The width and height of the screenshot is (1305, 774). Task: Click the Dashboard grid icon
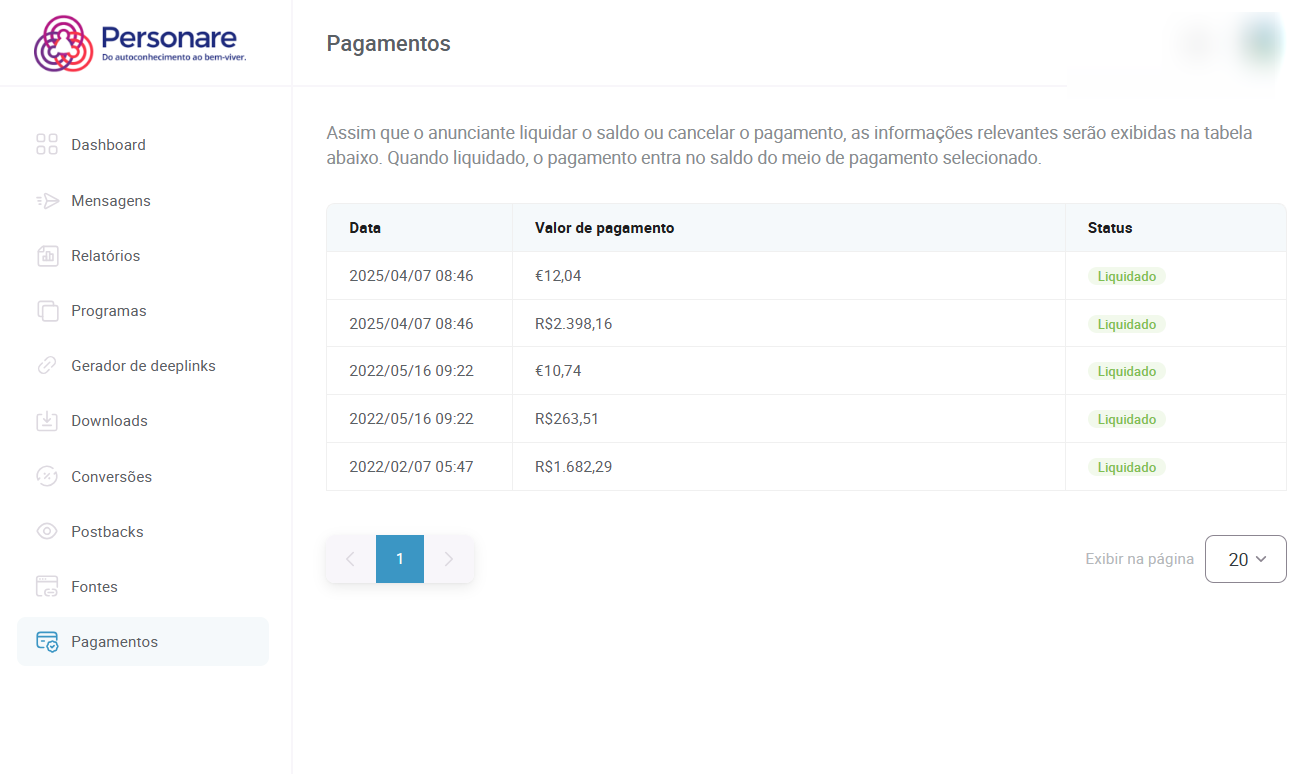(x=47, y=145)
